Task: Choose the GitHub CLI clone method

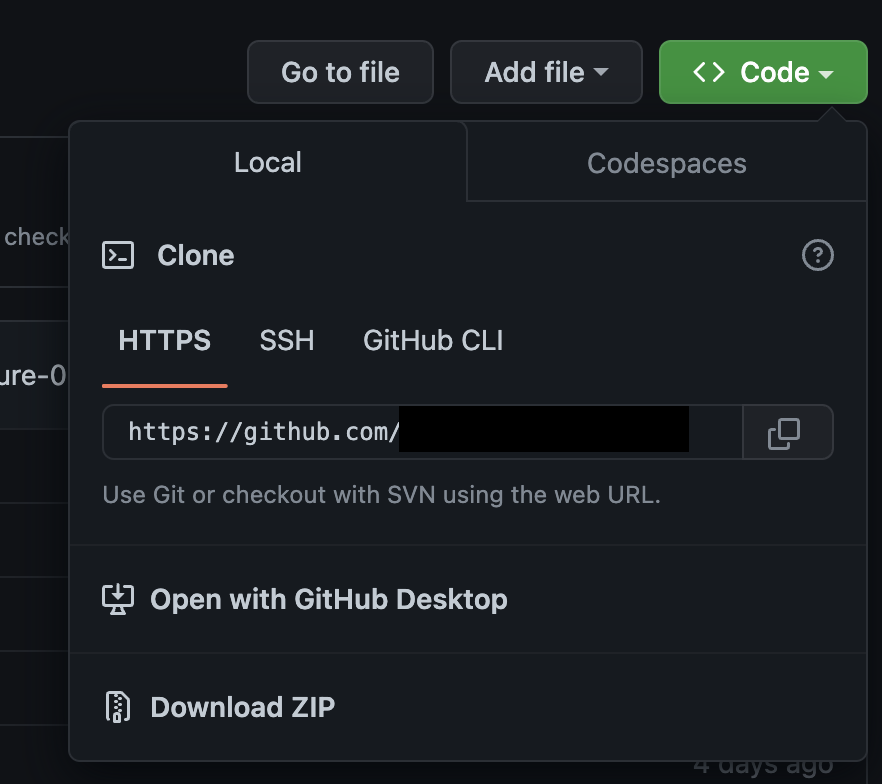Action: (432, 340)
